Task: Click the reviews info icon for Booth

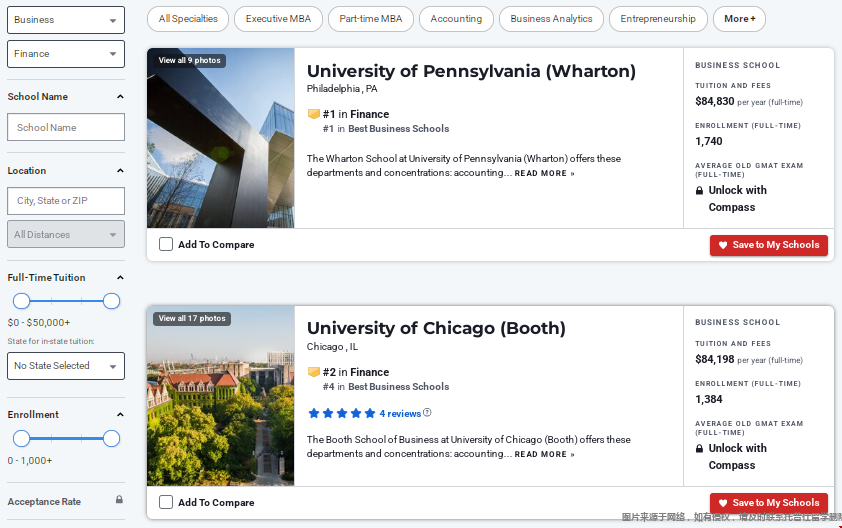Action: tap(427, 412)
